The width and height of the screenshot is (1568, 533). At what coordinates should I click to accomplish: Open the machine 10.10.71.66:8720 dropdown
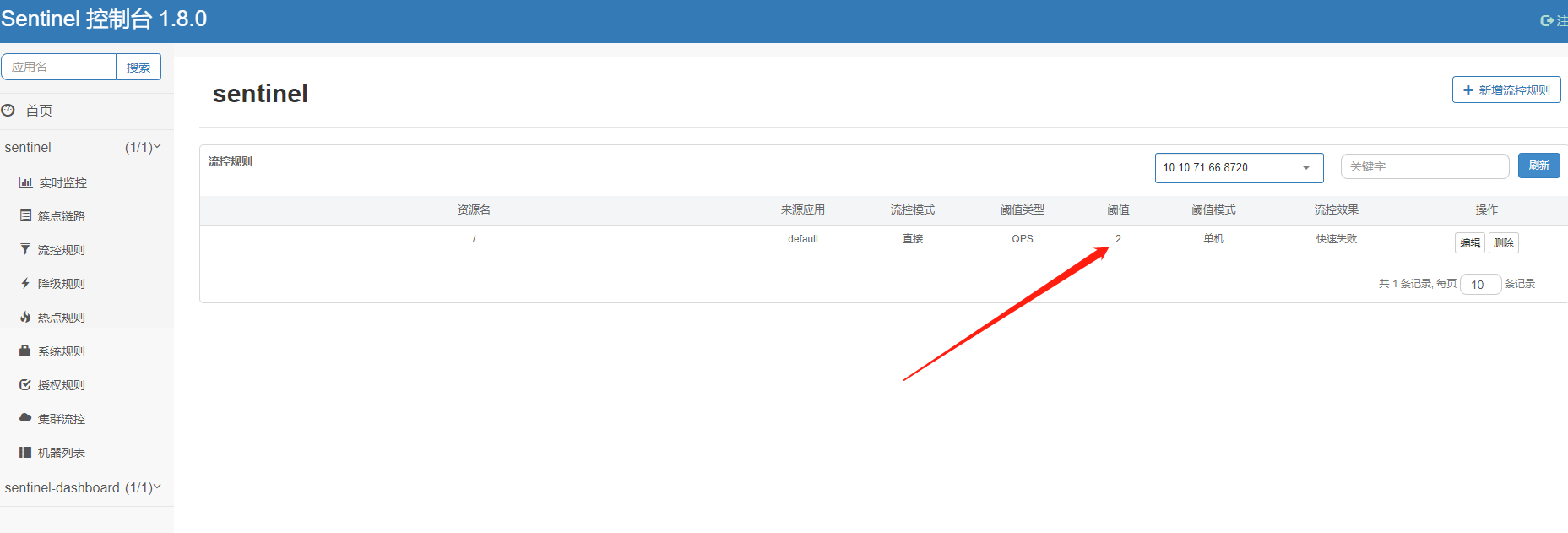pos(1239,167)
